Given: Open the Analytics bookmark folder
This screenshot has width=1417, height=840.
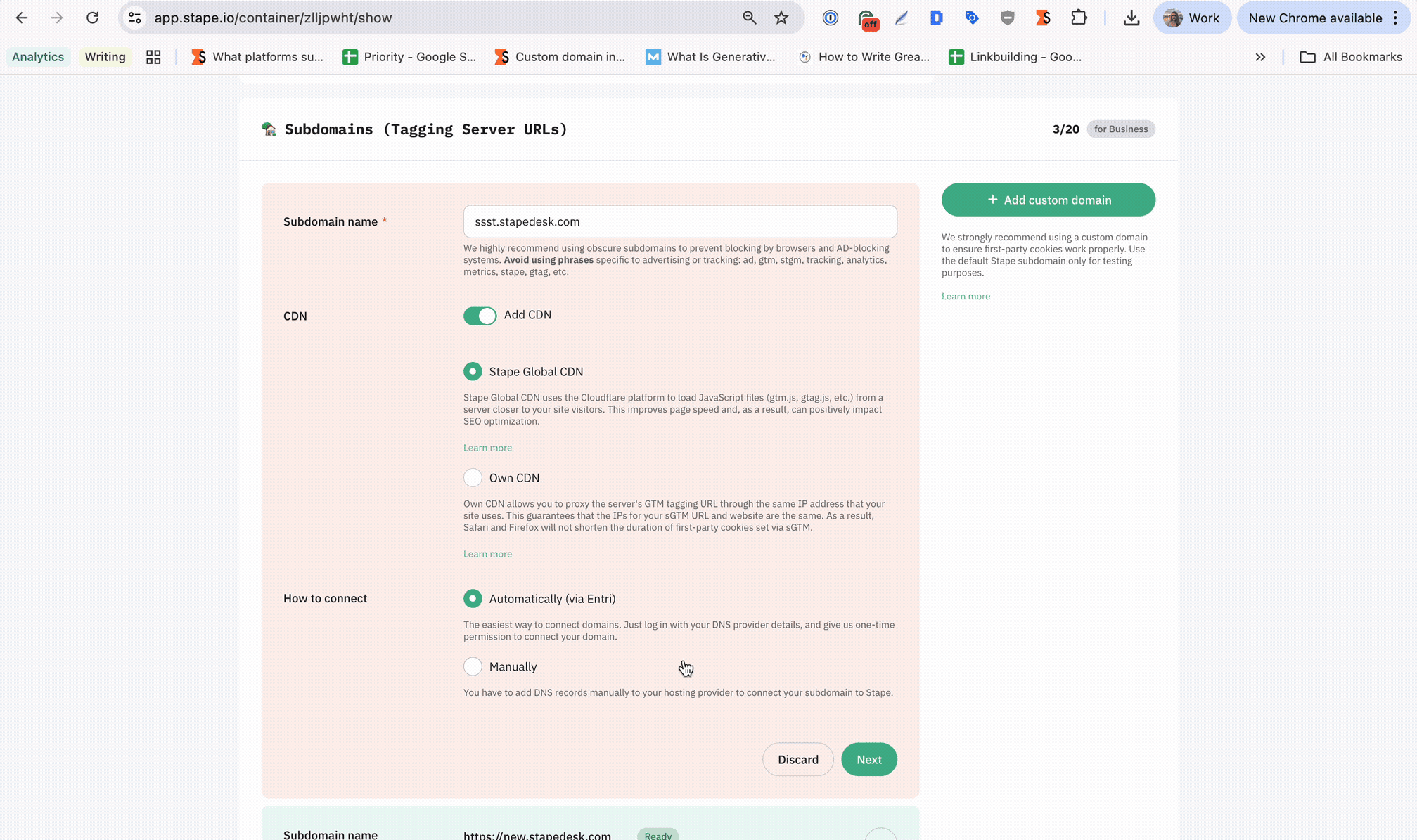Looking at the screenshot, I should (38, 57).
